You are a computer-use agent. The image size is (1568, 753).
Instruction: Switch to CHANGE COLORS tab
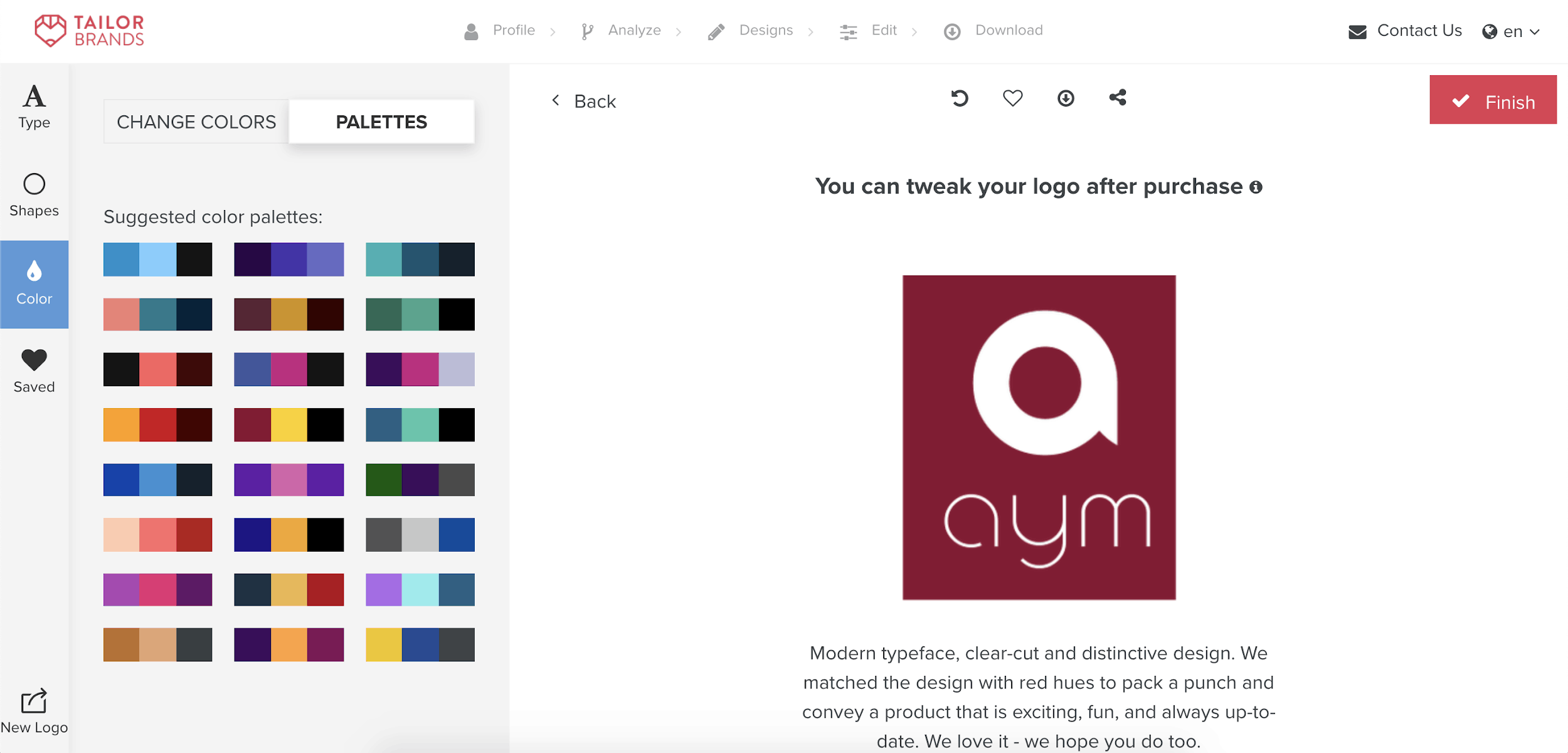click(x=196, y=121)
